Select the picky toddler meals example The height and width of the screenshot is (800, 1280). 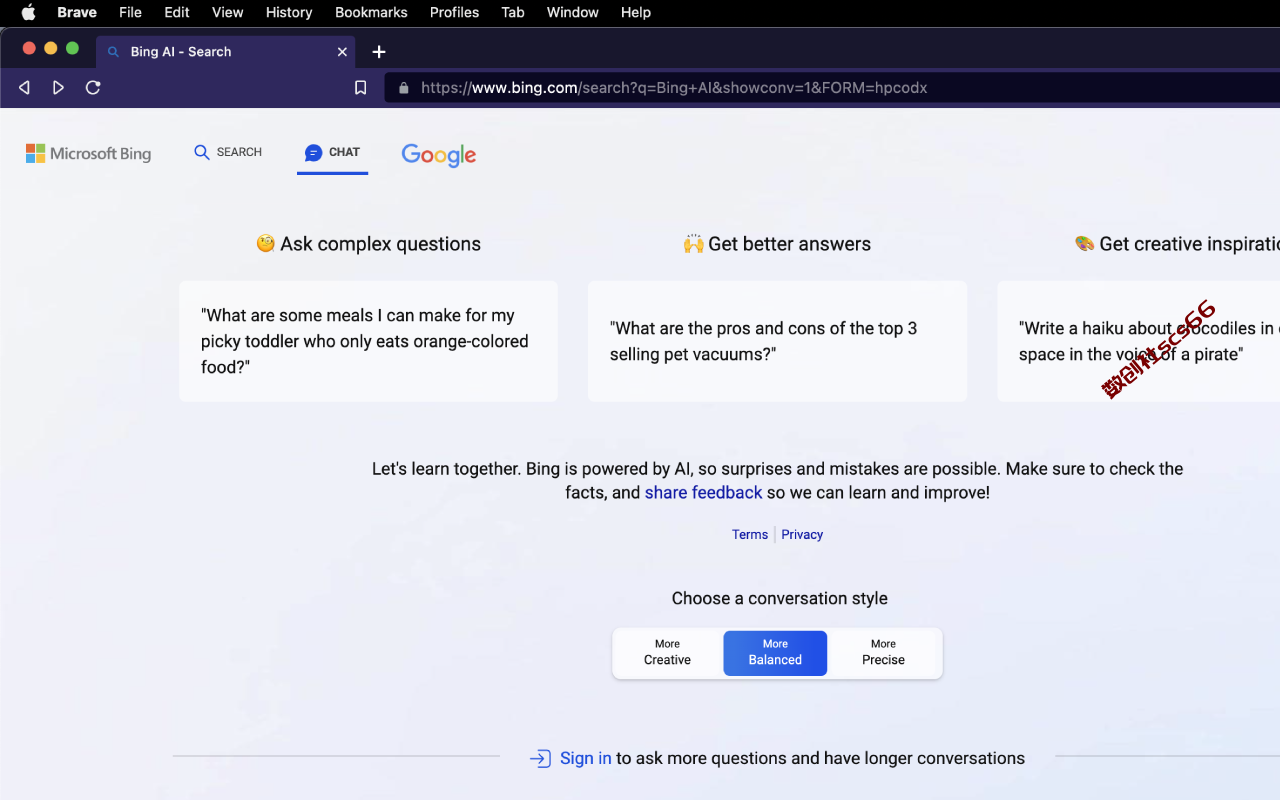pyautogui.click(x=368, y=341)
